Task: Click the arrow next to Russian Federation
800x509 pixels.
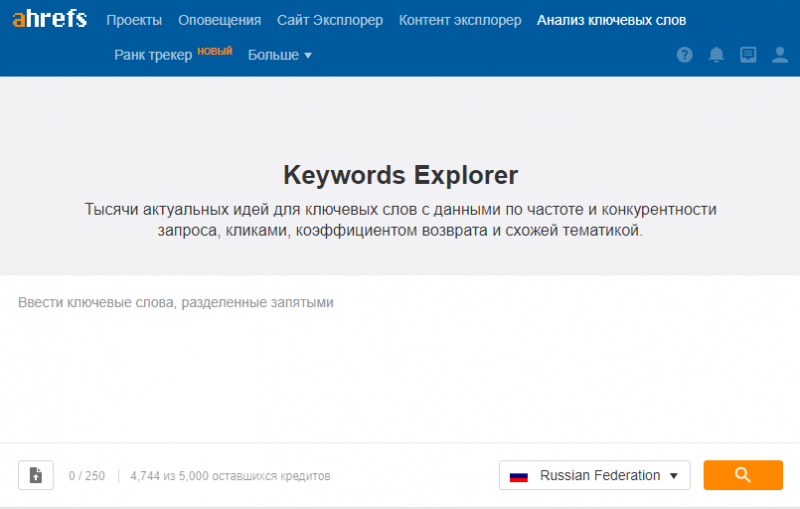Action: pos(673,476)
